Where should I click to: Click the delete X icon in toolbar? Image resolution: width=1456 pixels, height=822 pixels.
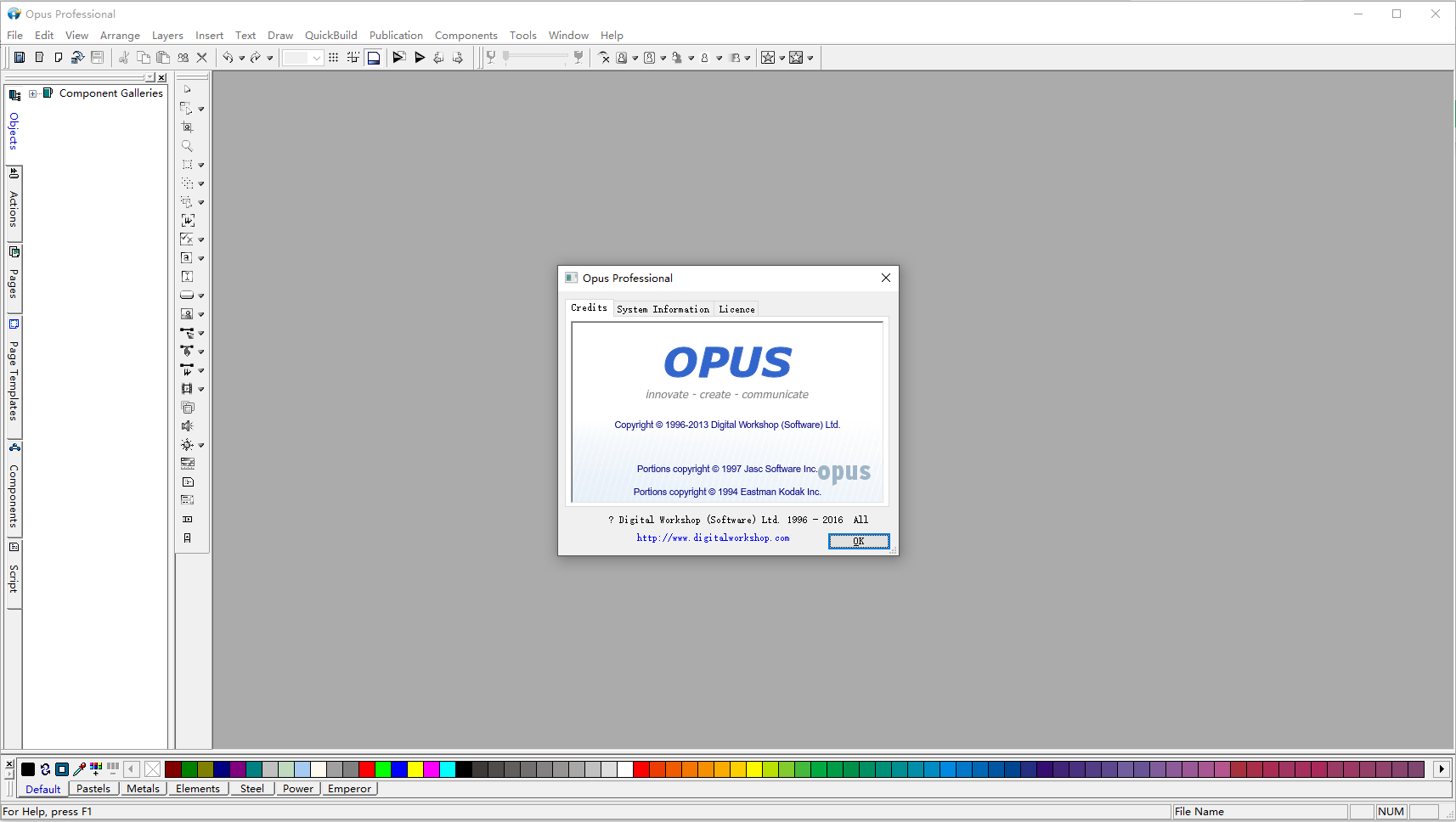point(202,58)
